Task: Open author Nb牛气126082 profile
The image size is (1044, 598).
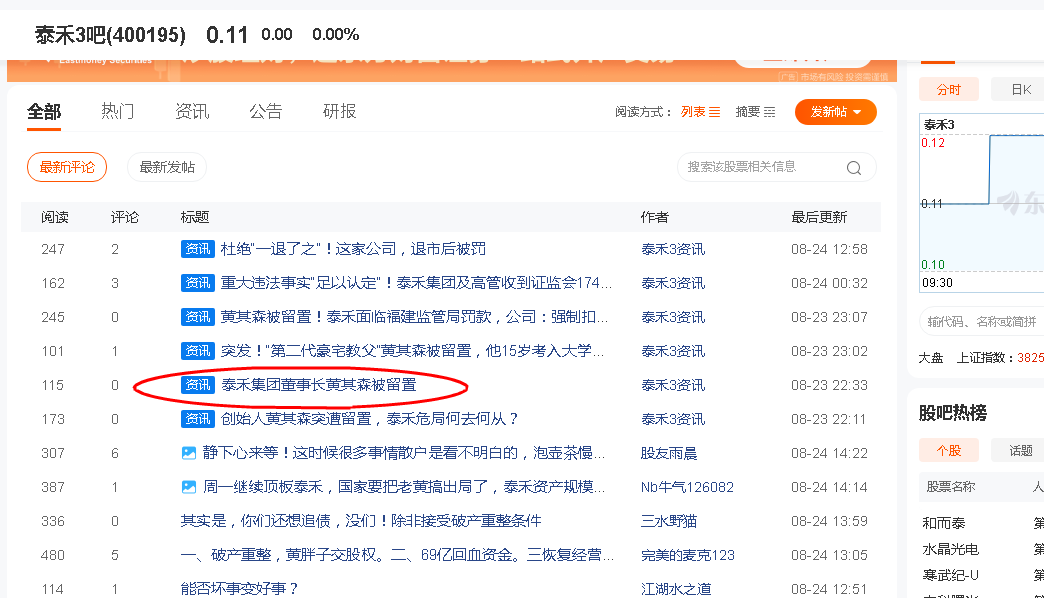Action: point(687,487)
